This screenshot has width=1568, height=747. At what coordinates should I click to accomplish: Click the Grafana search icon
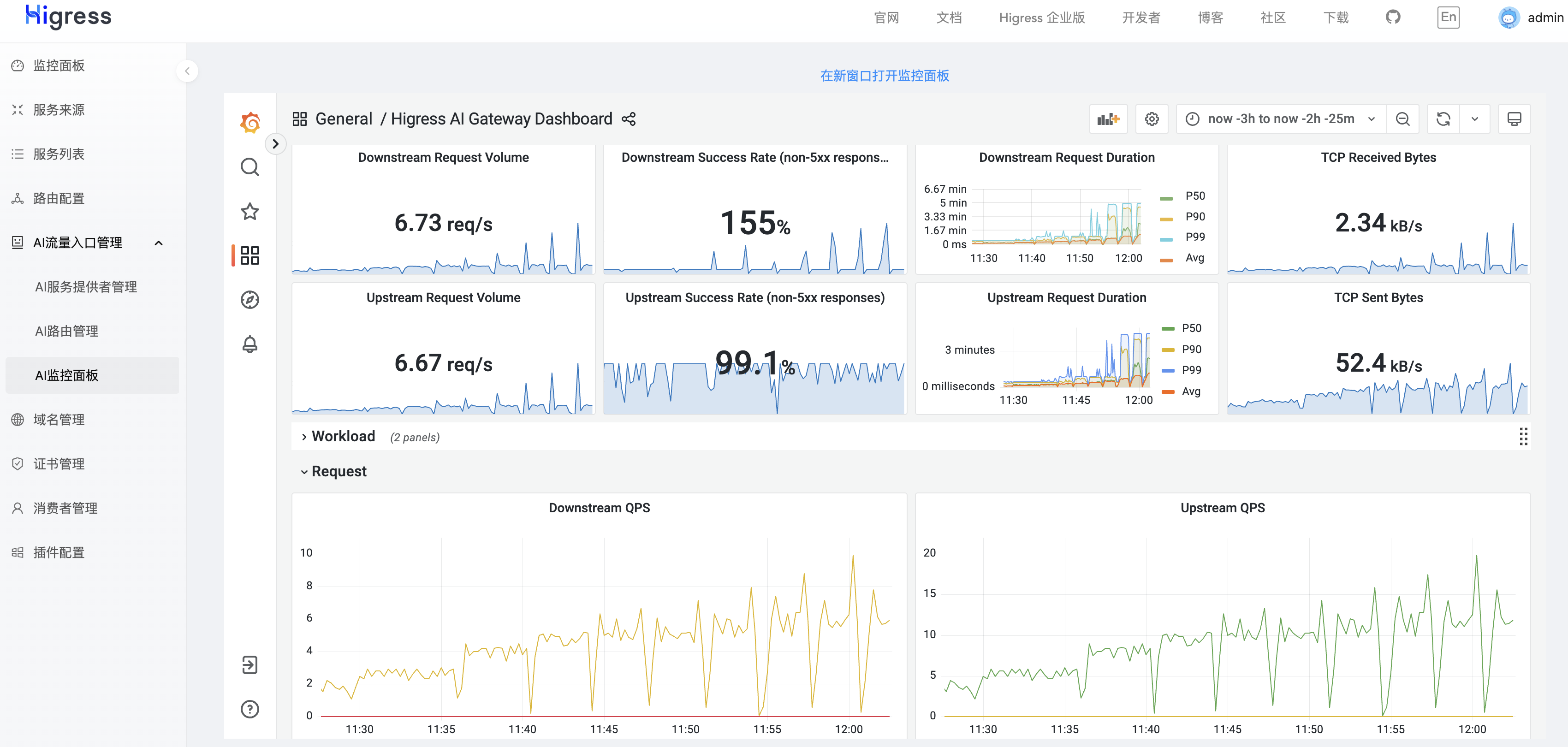point(249,167)
